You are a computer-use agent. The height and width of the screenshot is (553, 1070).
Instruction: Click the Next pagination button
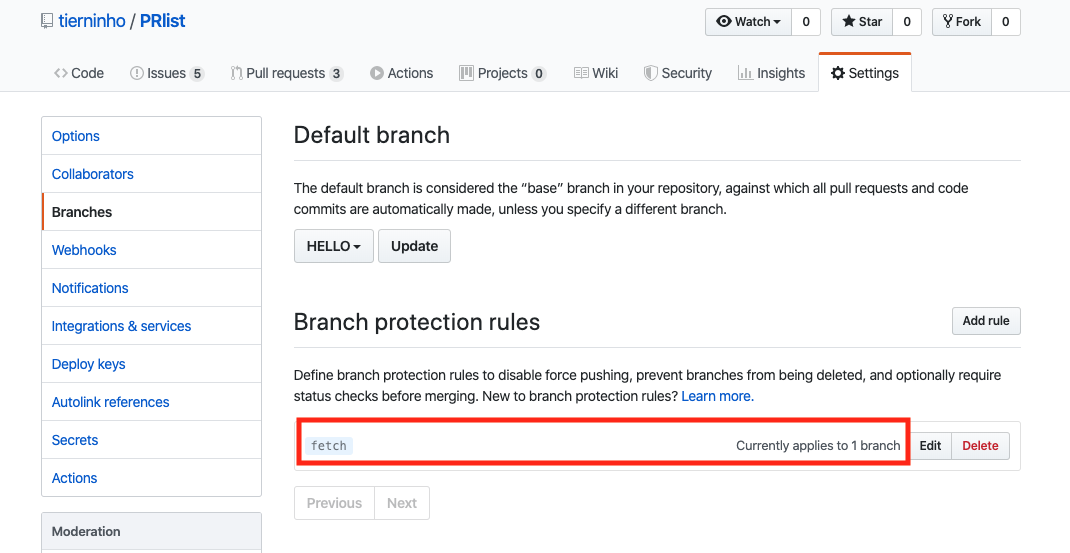point(402,503)
